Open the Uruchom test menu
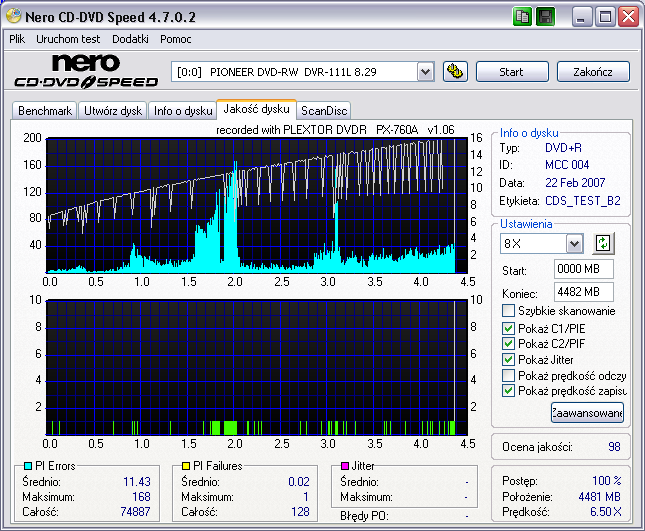The width and height of the screenshot is (645, 531). pyautogui.click(x=68, y=39)
